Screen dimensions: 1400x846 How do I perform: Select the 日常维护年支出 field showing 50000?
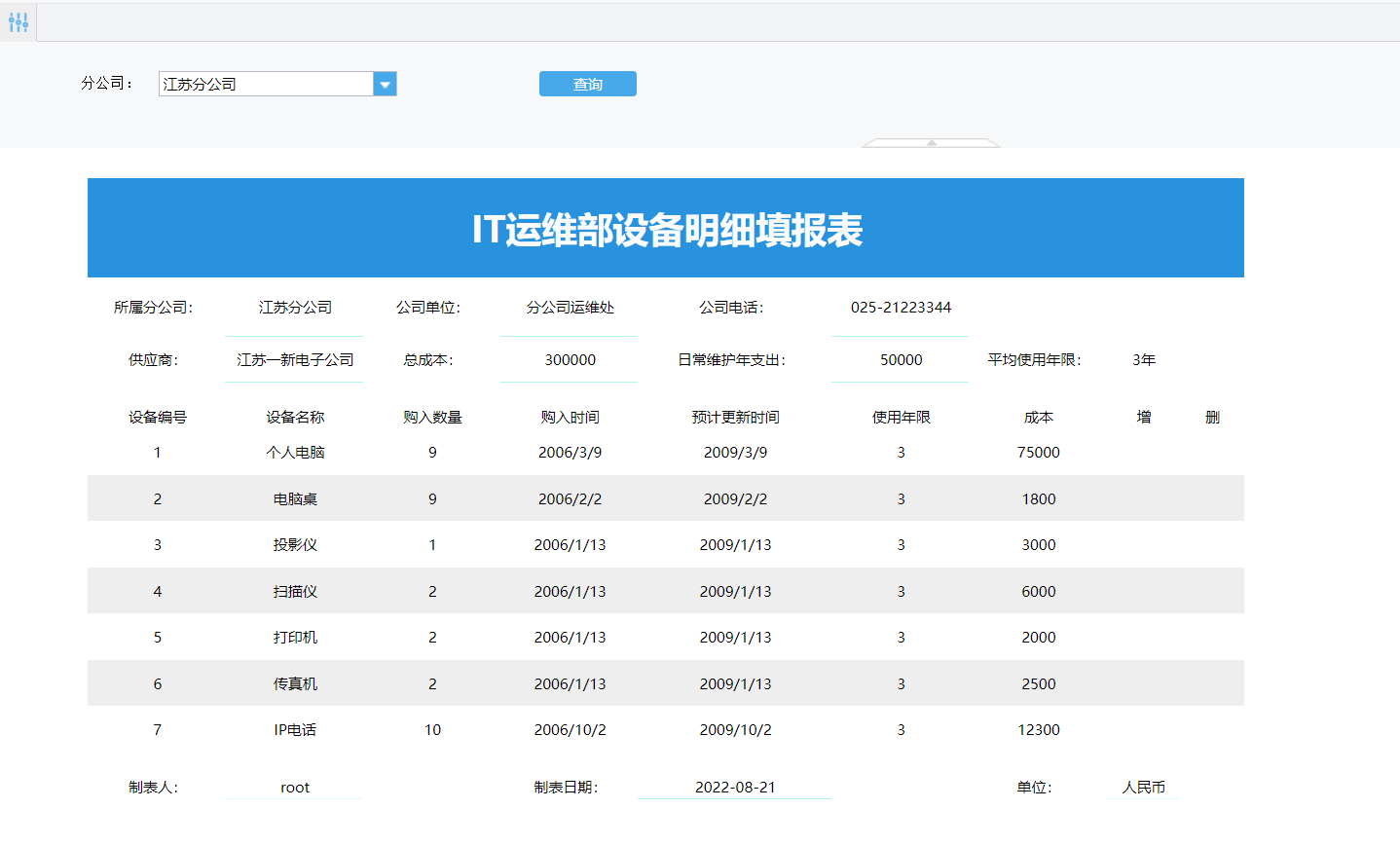[900, 360]
